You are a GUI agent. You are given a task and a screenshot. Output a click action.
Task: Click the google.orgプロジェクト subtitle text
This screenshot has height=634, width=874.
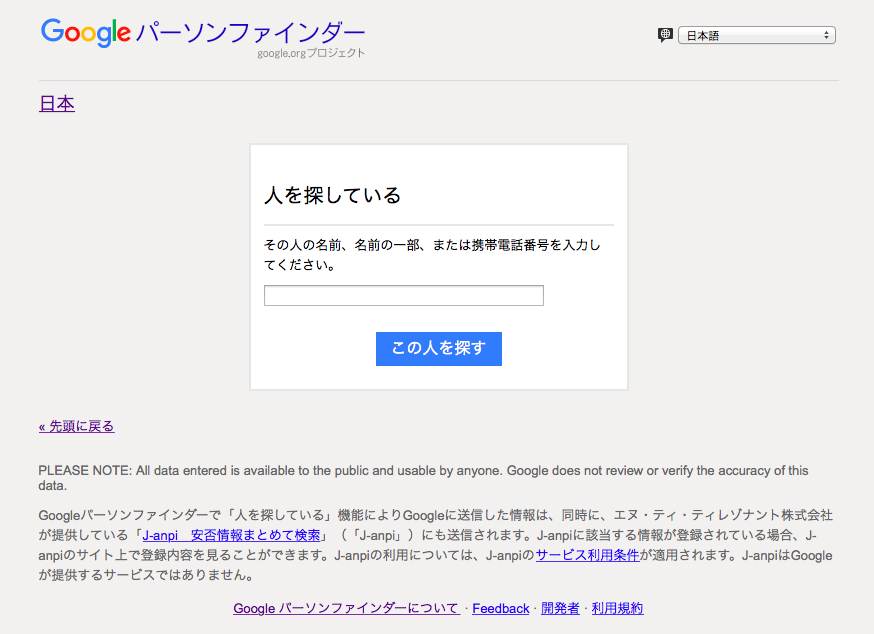point(311,54)
